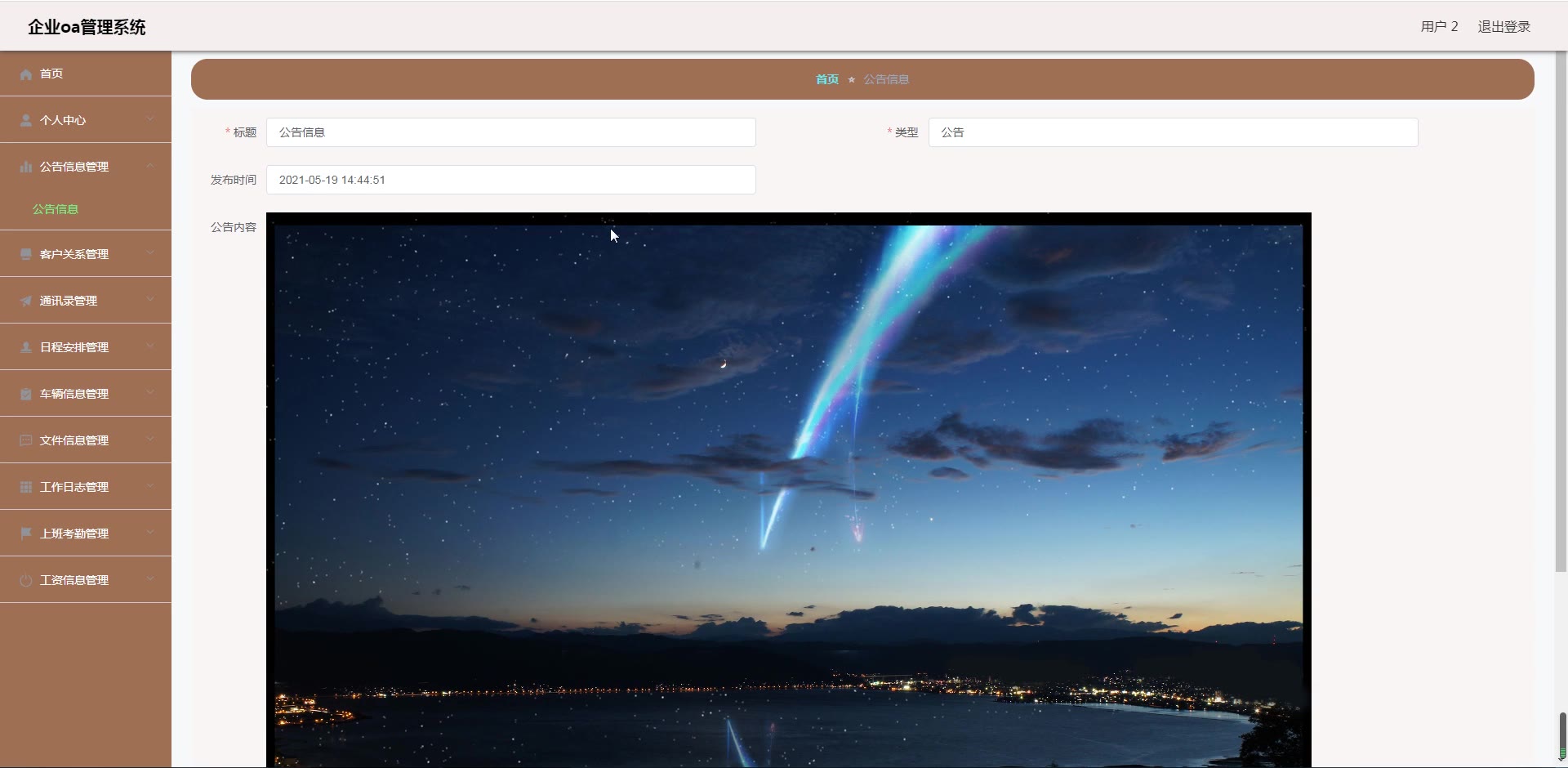Open the 文件信息管理 sidebar menu
This screenshot has height=768, width=1568.
point(86,440)
